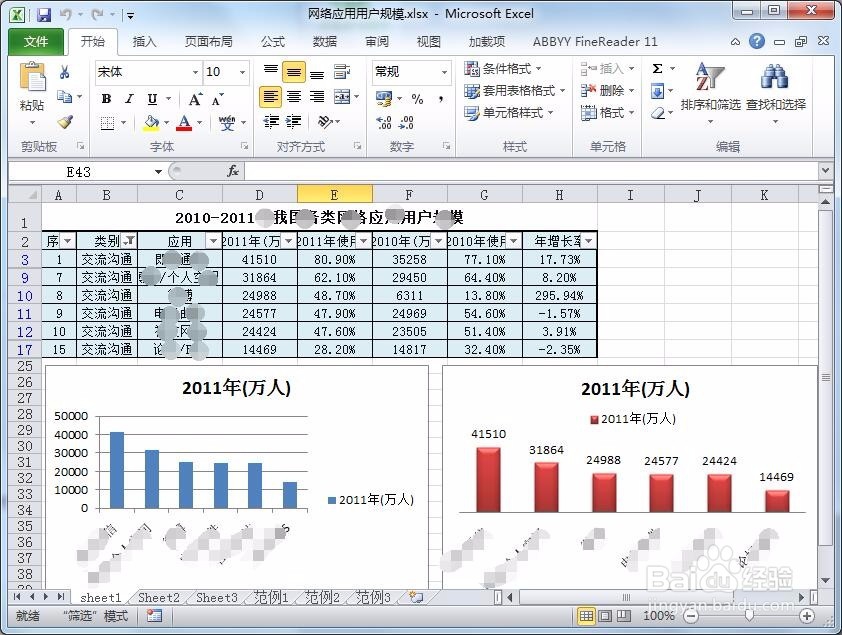Viewport: 842px width, 635px height.
Task: Click the Cut scissors icon
Action: coord(65,72)
